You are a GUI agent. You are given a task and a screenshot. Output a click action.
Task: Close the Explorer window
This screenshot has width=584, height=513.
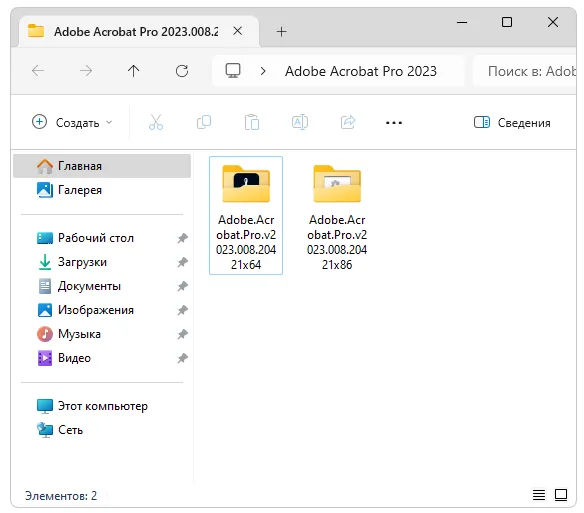[553, 22]
